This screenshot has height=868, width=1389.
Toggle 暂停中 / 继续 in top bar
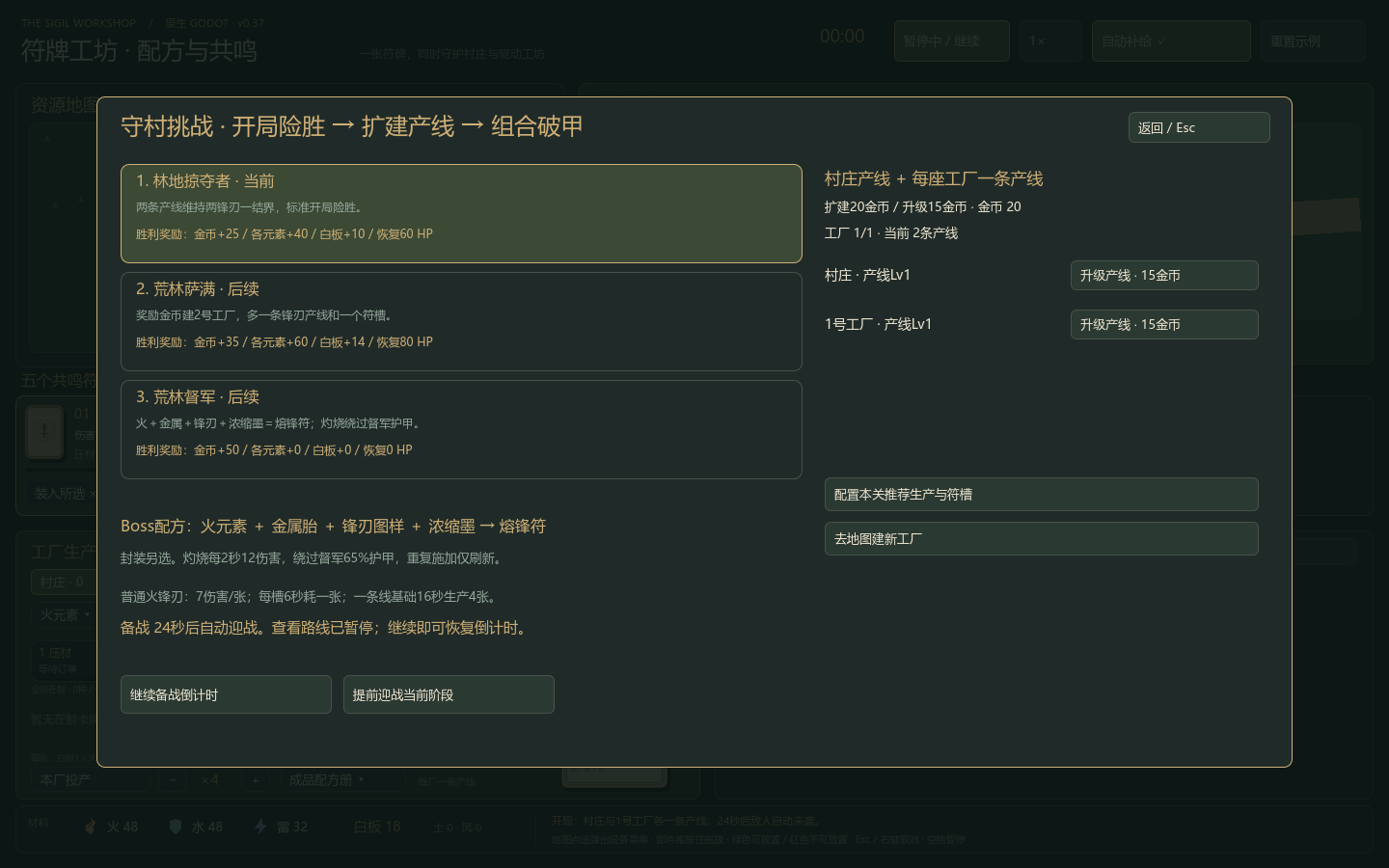pyautogui.click(x=951, y=41)
